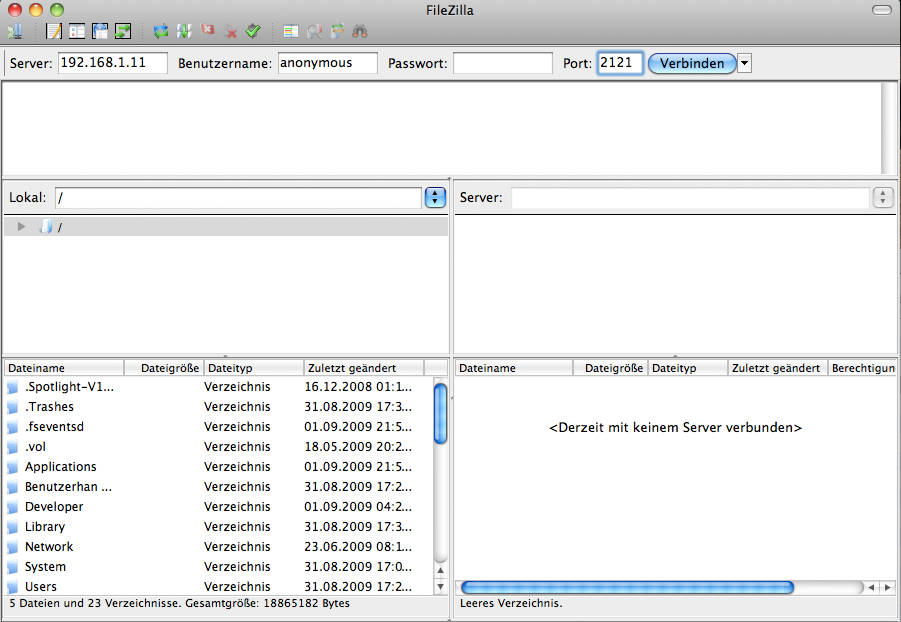
Task: Select the Benutzerhan ... folder
Action: [218, 487]
